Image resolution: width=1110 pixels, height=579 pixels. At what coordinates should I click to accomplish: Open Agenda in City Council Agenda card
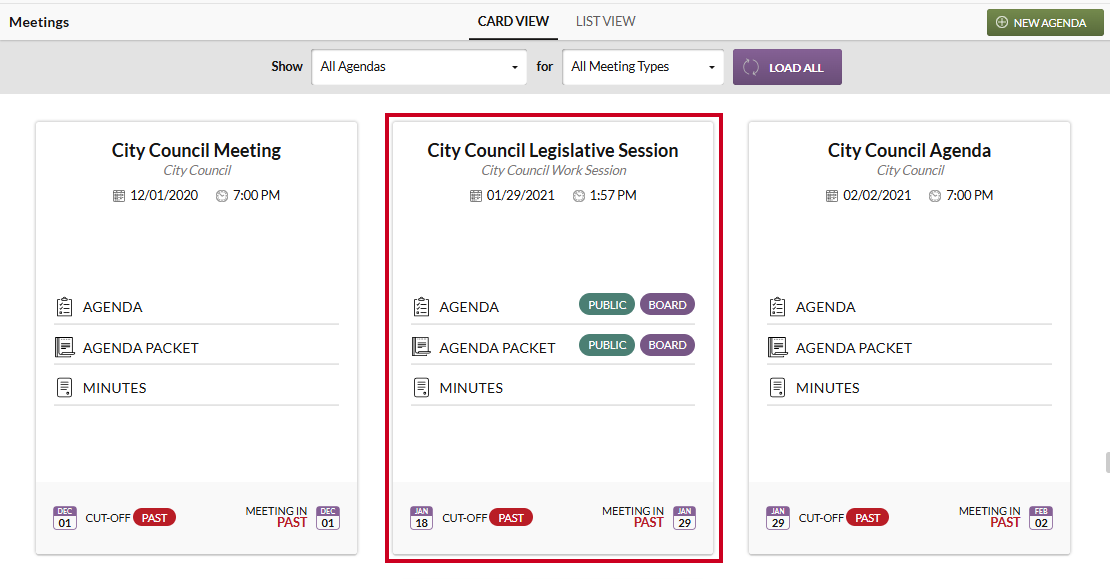(x=825, y=307)
